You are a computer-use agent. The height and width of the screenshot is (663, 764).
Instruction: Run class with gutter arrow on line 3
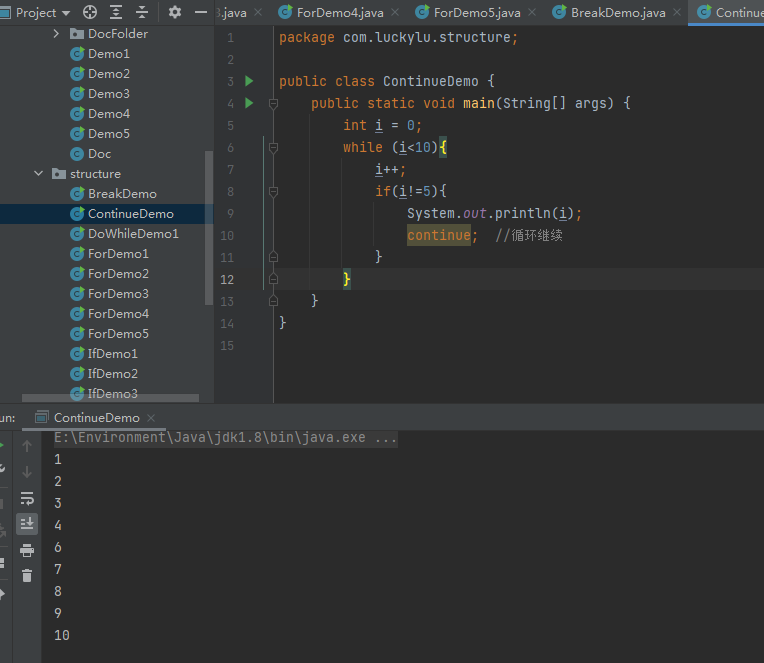(249, 81)
